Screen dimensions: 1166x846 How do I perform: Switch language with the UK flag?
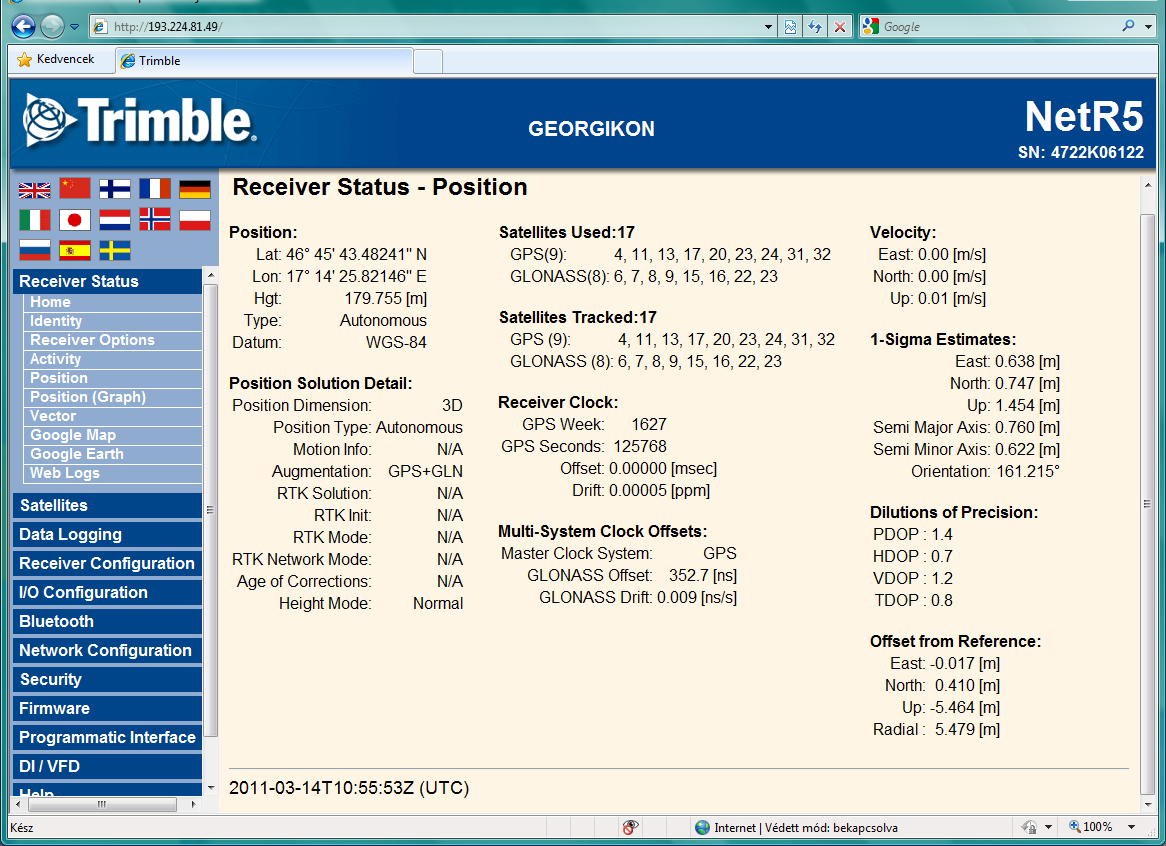[x=34, y=190]
